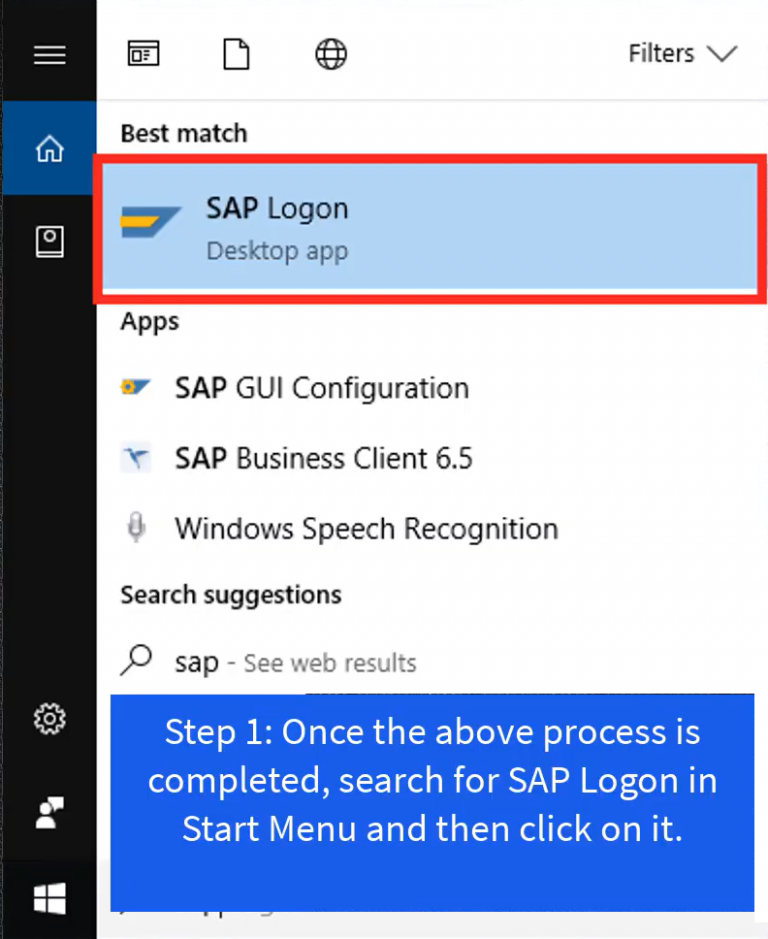
Task: Click See web results for sap
Action: [331, 662]
